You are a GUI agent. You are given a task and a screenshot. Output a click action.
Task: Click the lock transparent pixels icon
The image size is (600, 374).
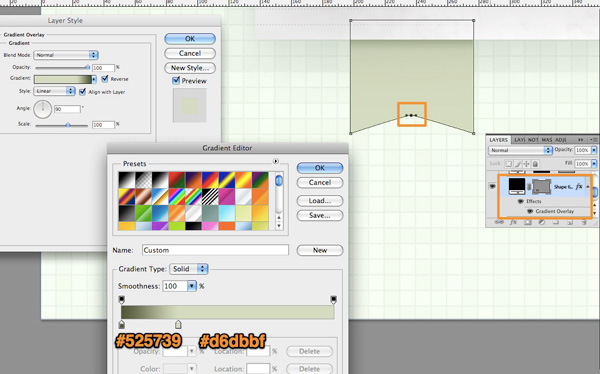(x=508, y=164)
